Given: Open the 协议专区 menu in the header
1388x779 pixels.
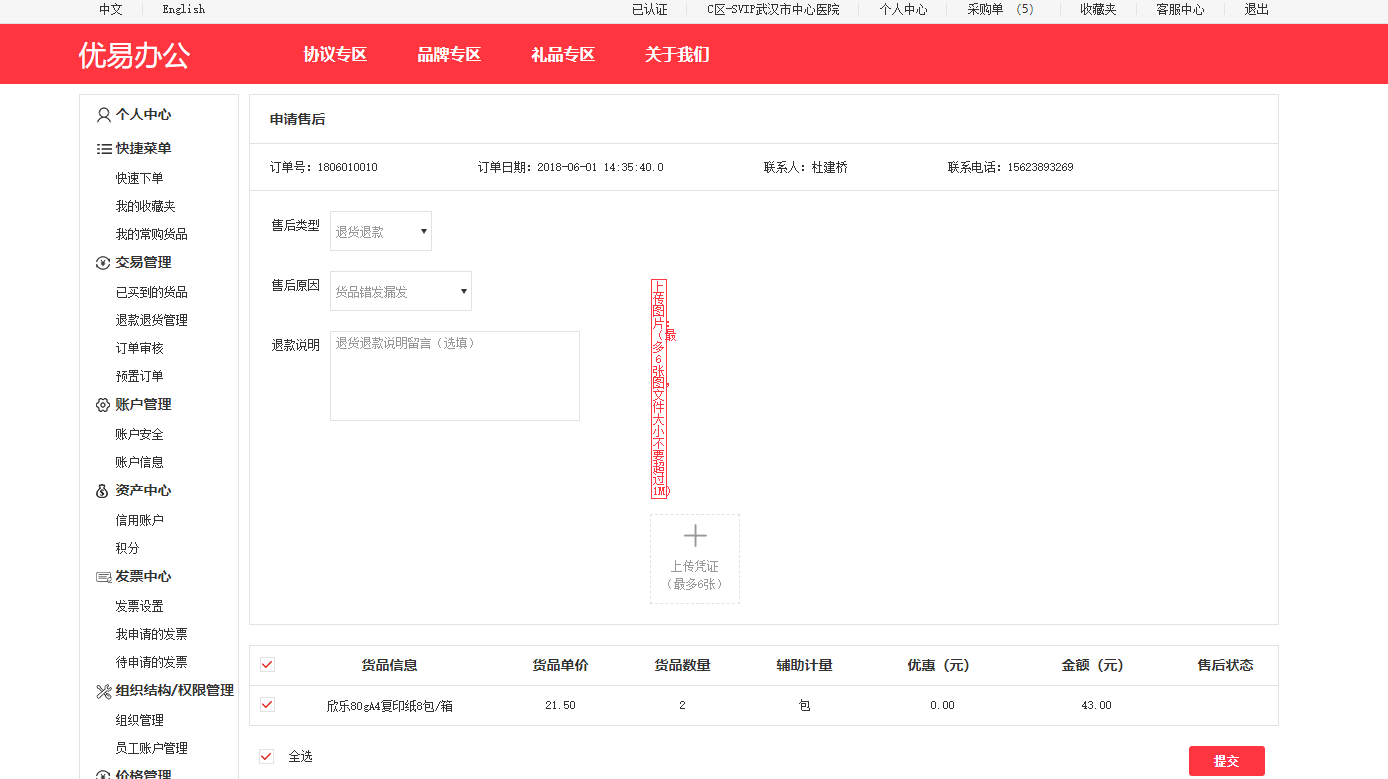Looking at the screenshot, I should (x=335, y=54).
